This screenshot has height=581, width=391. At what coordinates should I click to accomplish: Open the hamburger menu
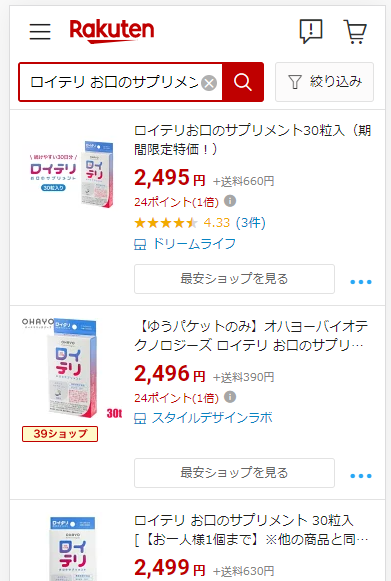[40, 31]
